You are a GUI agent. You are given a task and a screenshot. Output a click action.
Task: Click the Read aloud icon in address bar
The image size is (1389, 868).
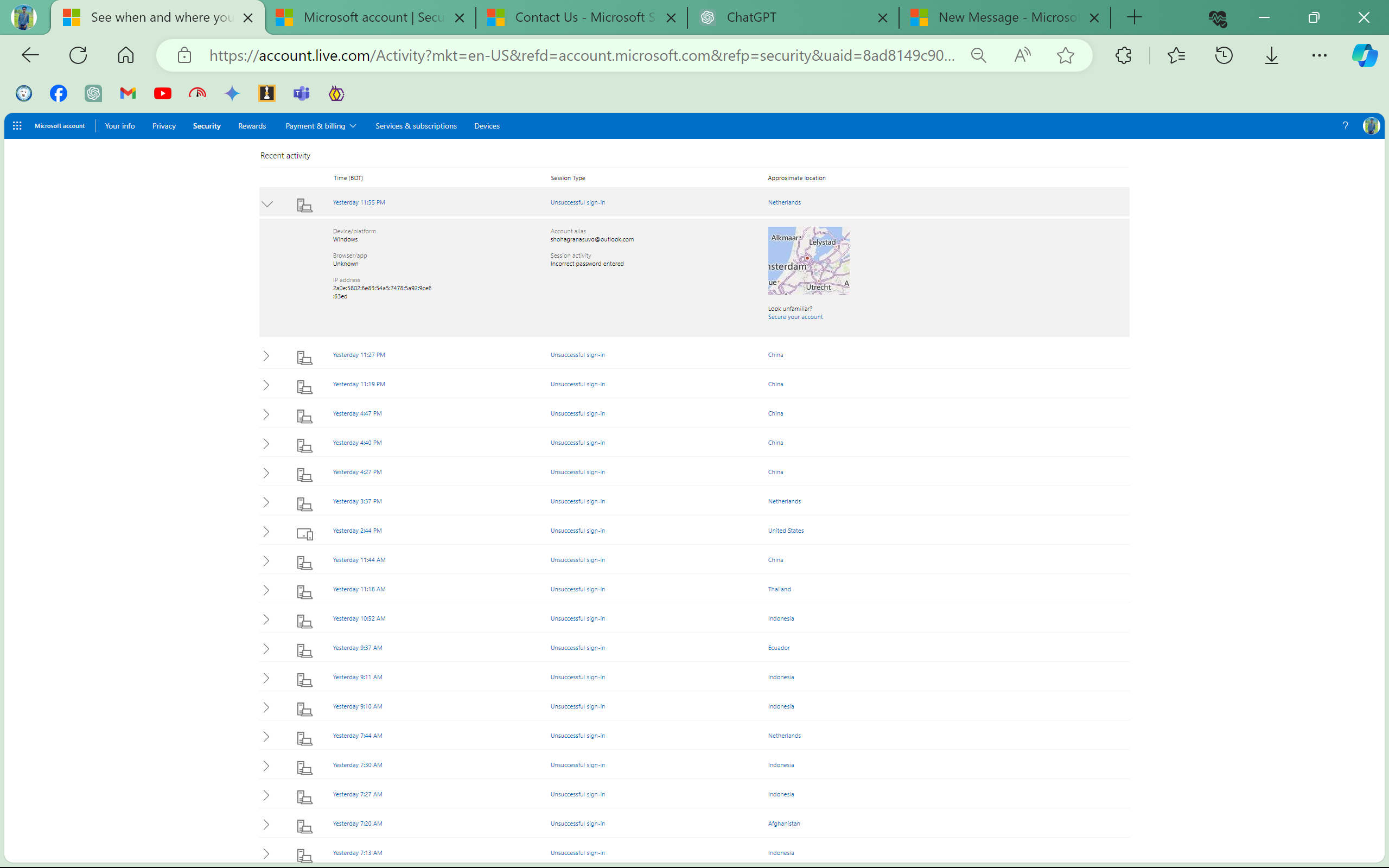[x=1022, y=55]
